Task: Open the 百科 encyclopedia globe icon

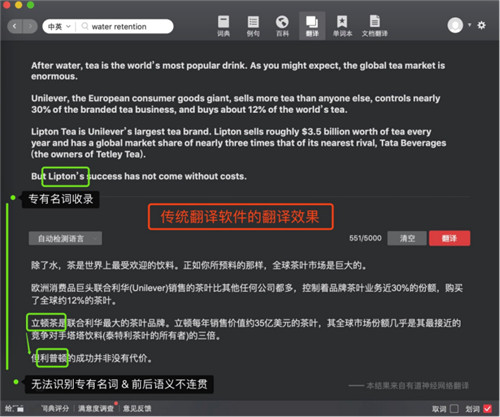Action: tap(282, 26)
